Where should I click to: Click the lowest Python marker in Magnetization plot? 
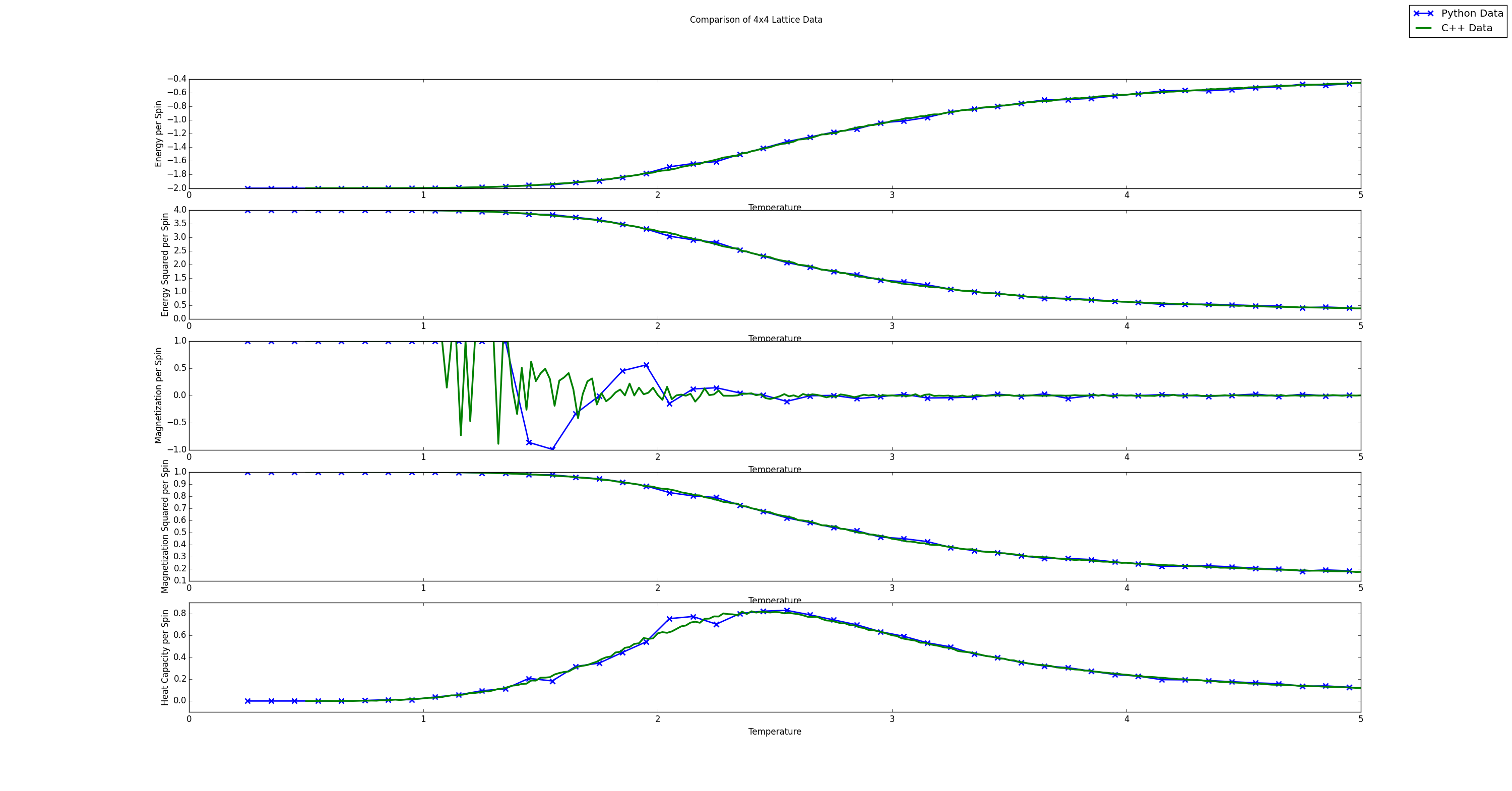tap(552, 449)
